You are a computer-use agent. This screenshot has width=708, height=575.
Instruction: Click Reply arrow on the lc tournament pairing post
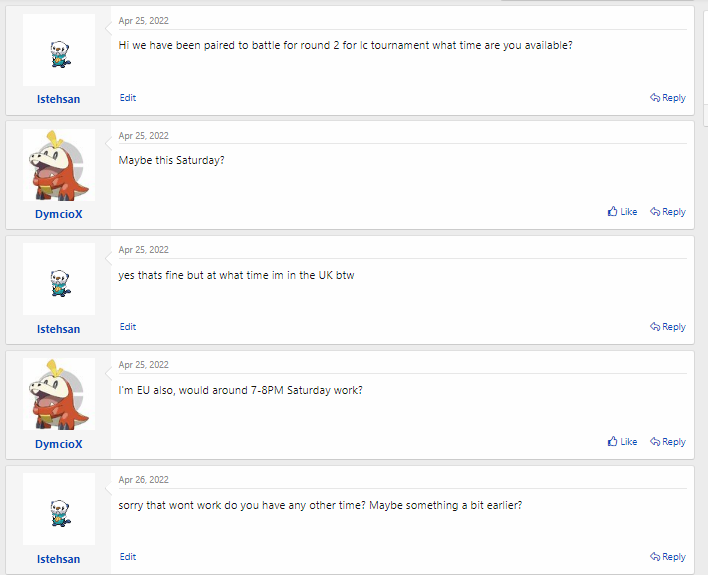[x=667, y=98]
